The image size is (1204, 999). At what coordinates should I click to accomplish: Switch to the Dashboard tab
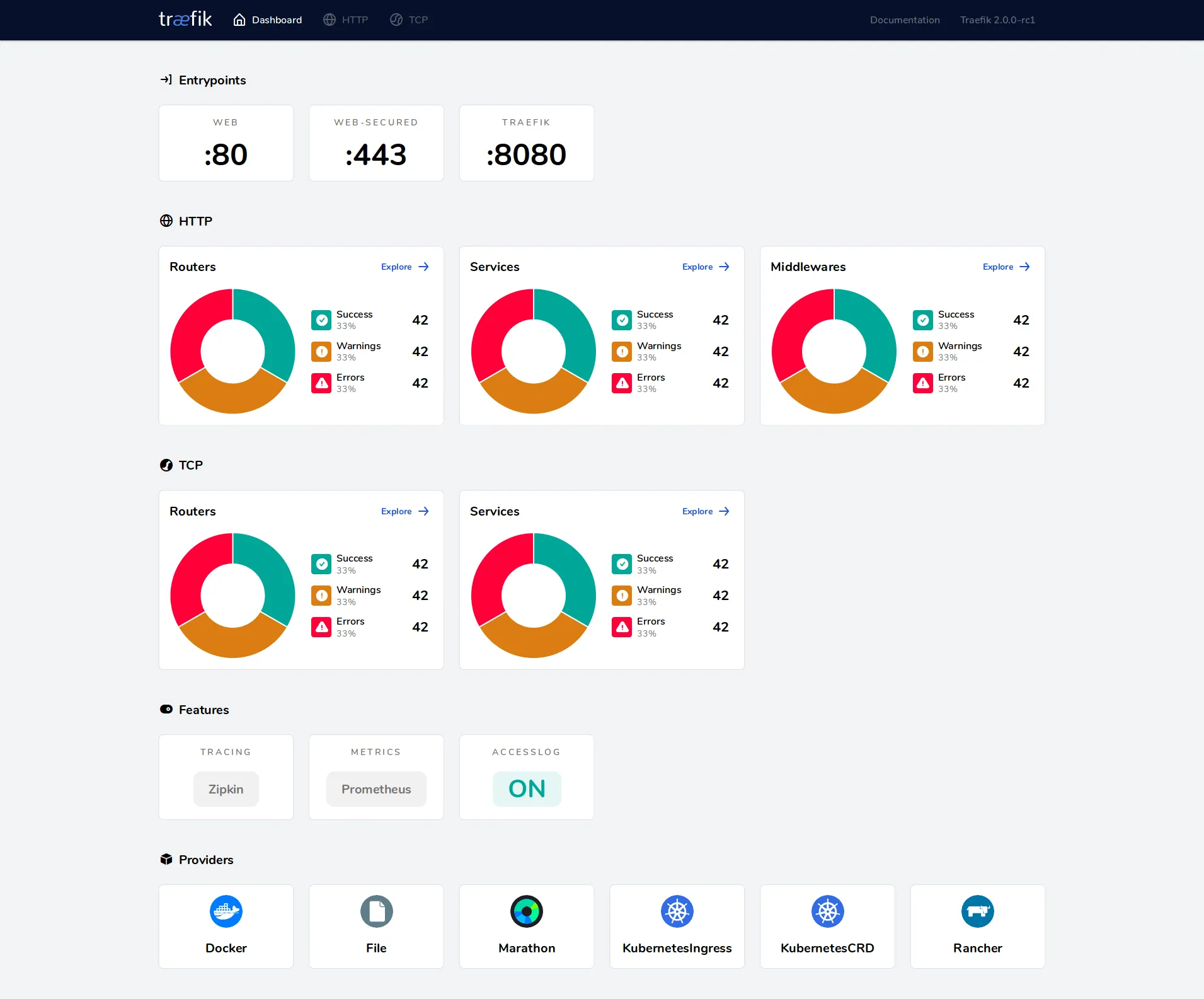coord(267,20)
